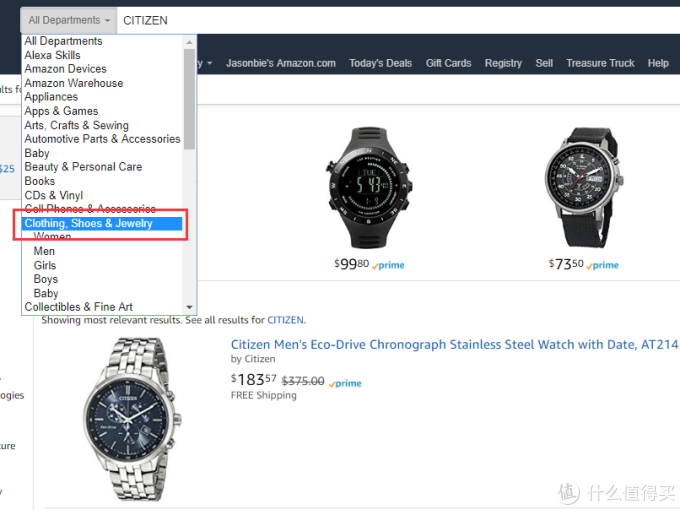Click the $73.50 price
Viewport: 680px width, 510px height.
point(566,264)
